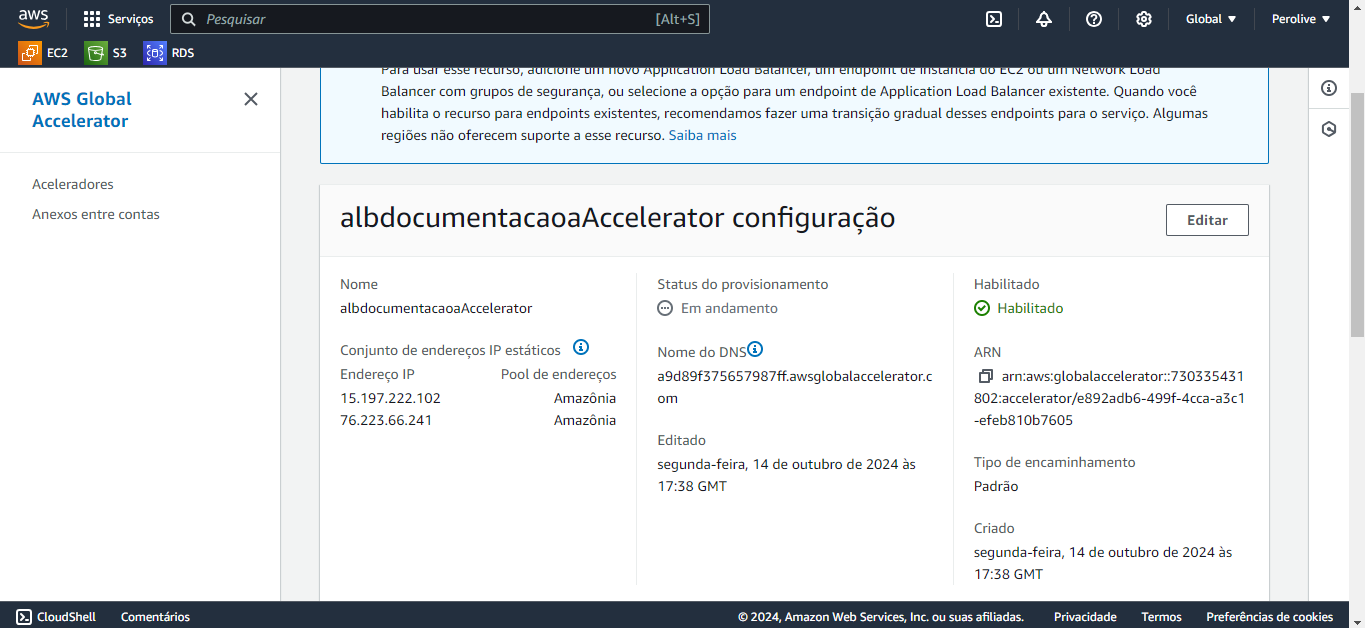Viewport: 1365px width, 628px height.
Task: Click the AWS logo home icon
Action: [x=33, y=18]
